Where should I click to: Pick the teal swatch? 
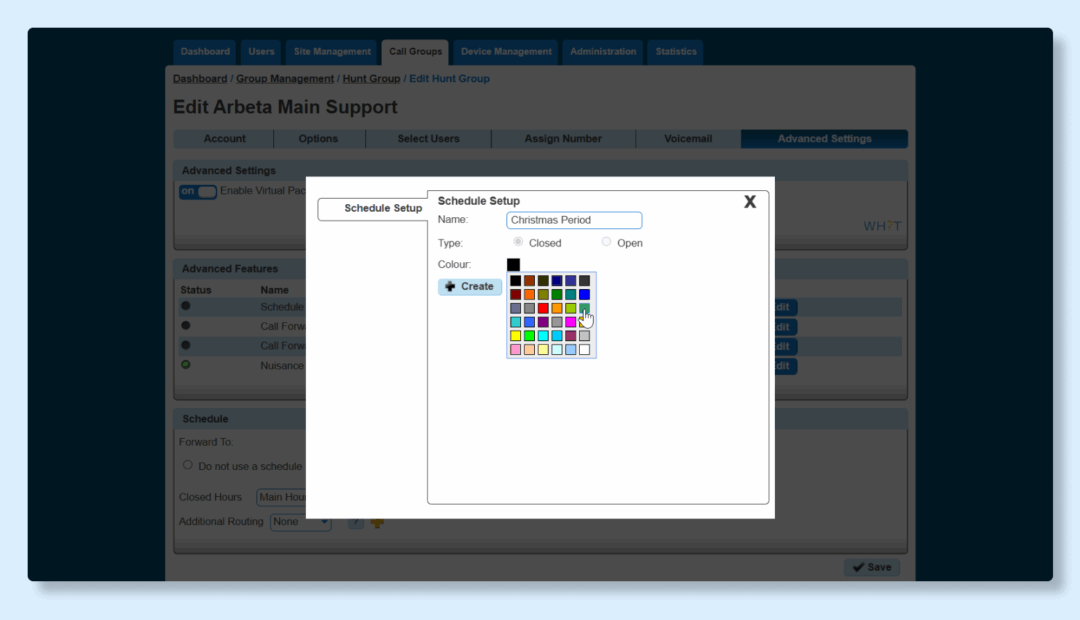tap(570, 294)
